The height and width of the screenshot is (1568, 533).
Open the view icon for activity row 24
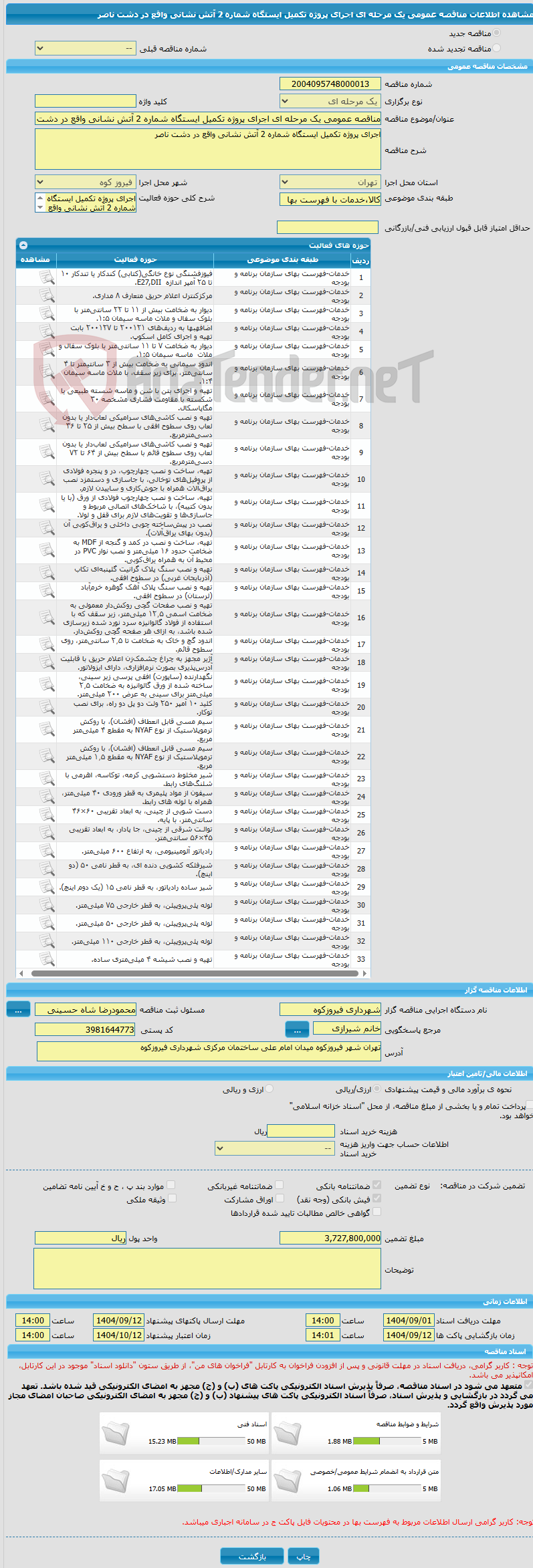click(46, 796)
